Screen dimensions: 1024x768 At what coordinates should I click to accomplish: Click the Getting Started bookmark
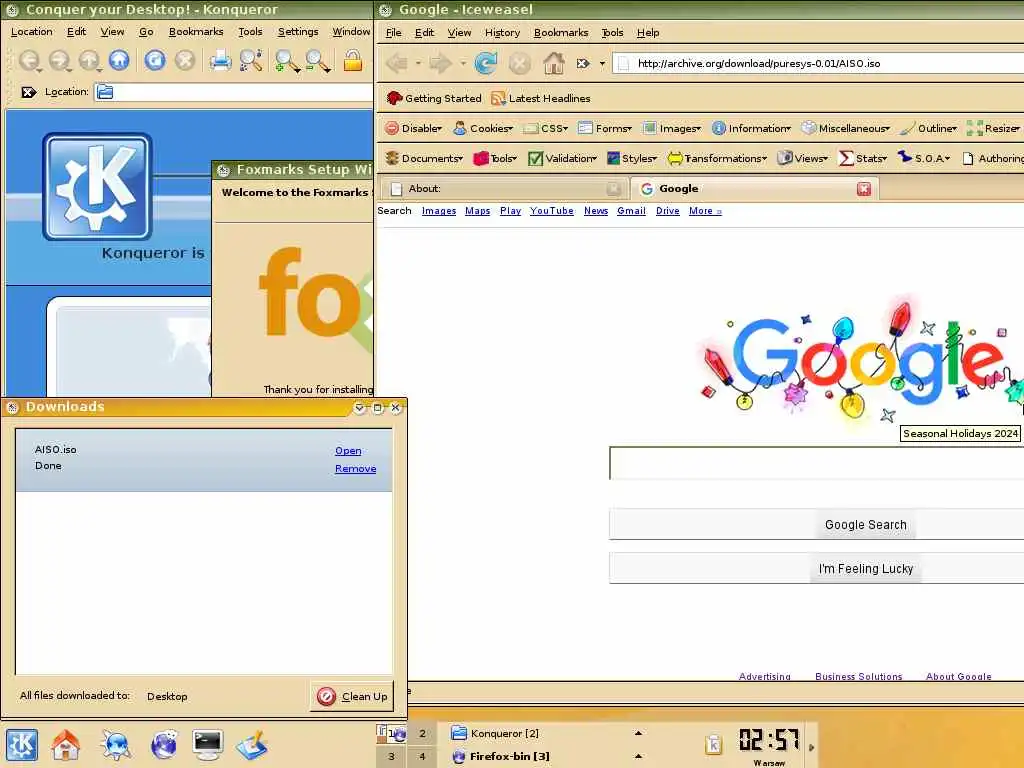[x=434, y=99]
